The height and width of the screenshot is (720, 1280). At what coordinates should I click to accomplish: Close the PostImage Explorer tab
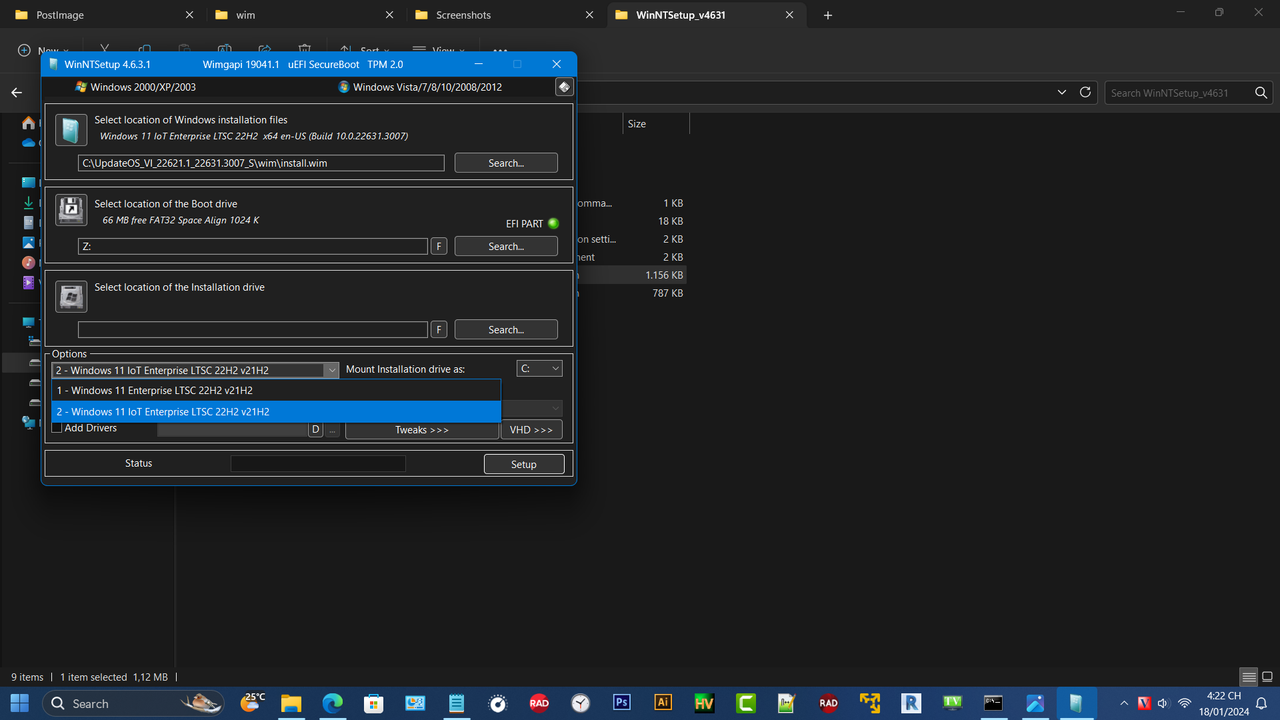pyautogui.click(x=189, y=15)
